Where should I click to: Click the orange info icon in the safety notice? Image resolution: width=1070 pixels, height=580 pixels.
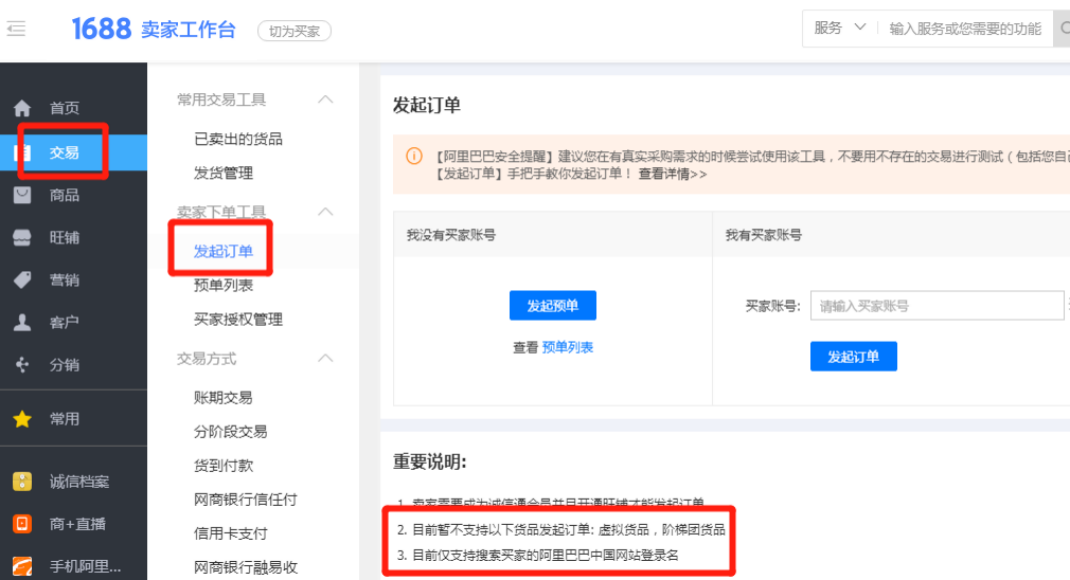point(414,156)
